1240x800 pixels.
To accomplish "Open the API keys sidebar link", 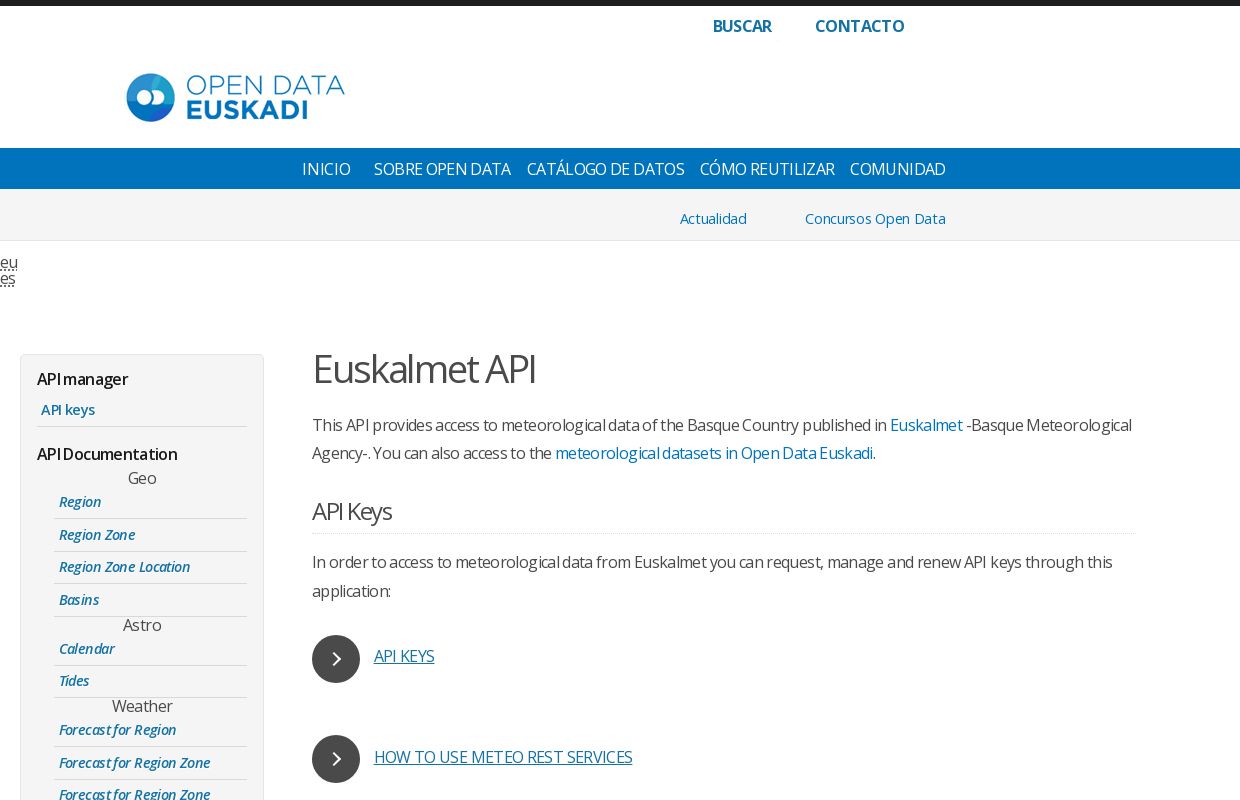I will click(x=68, y=410).
